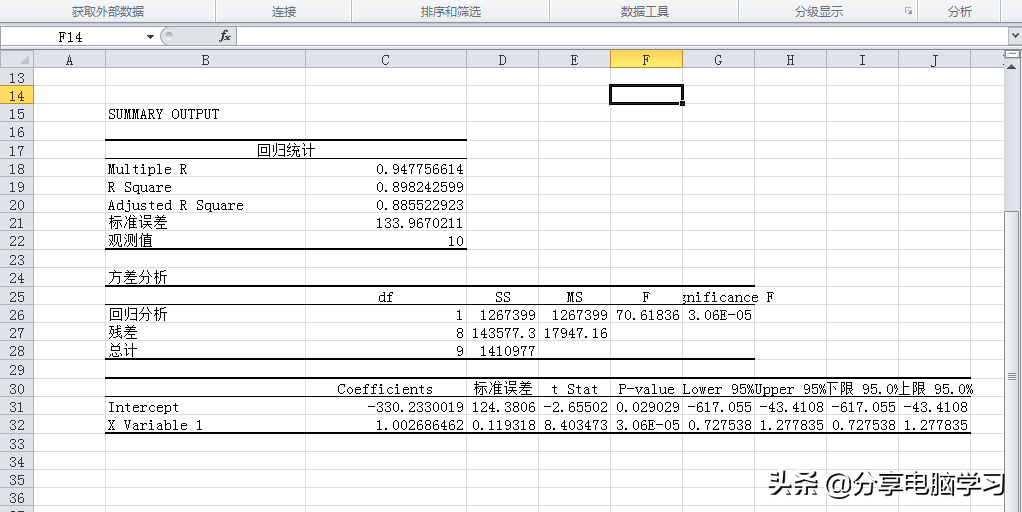Select the SUMMARY OUTPUT cell

point(205,114)
